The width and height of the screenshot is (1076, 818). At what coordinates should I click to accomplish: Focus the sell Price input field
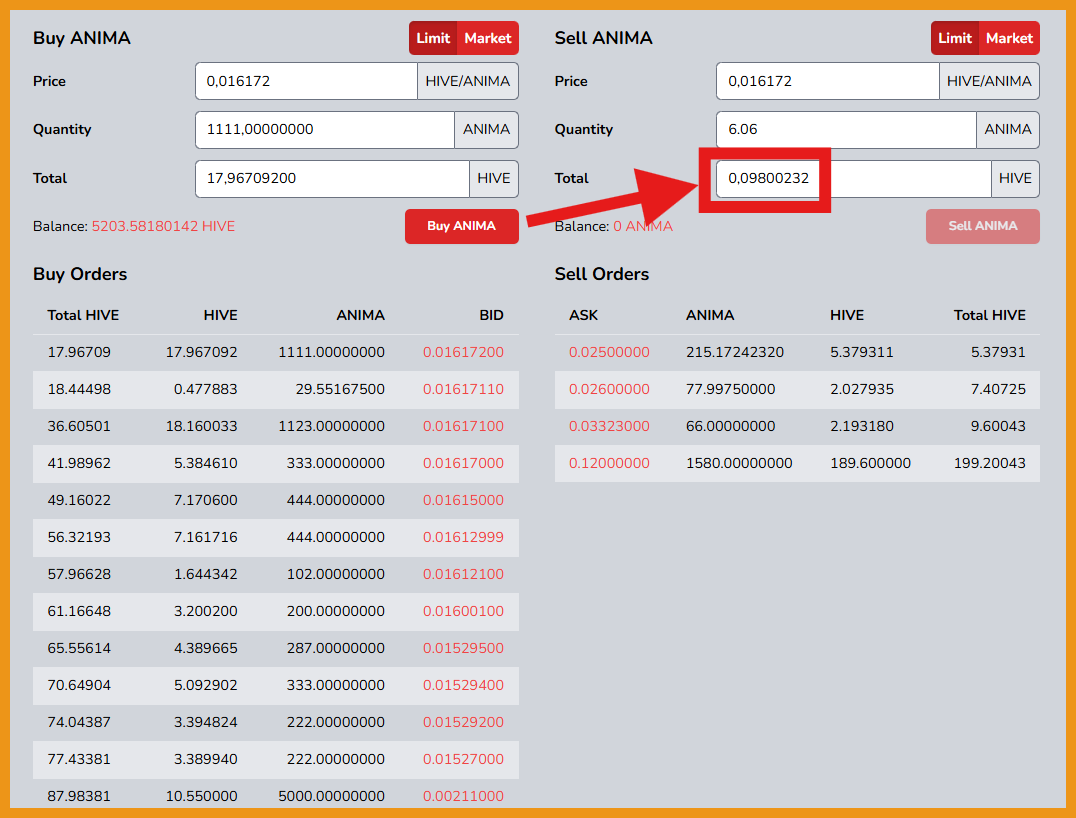827,81
